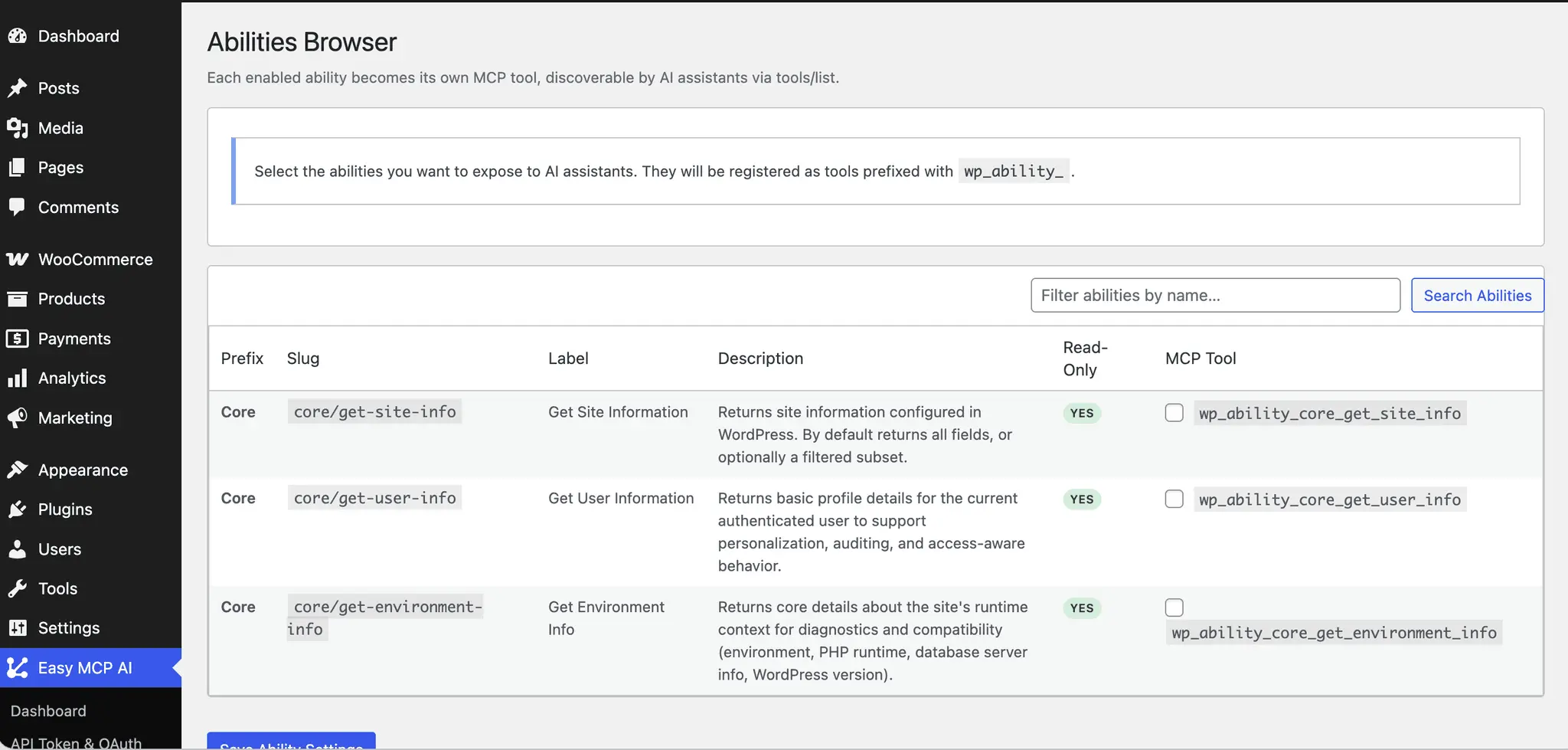Open the Settings menu item
This screenshot has height=750, width=1568.
point(90,628)
